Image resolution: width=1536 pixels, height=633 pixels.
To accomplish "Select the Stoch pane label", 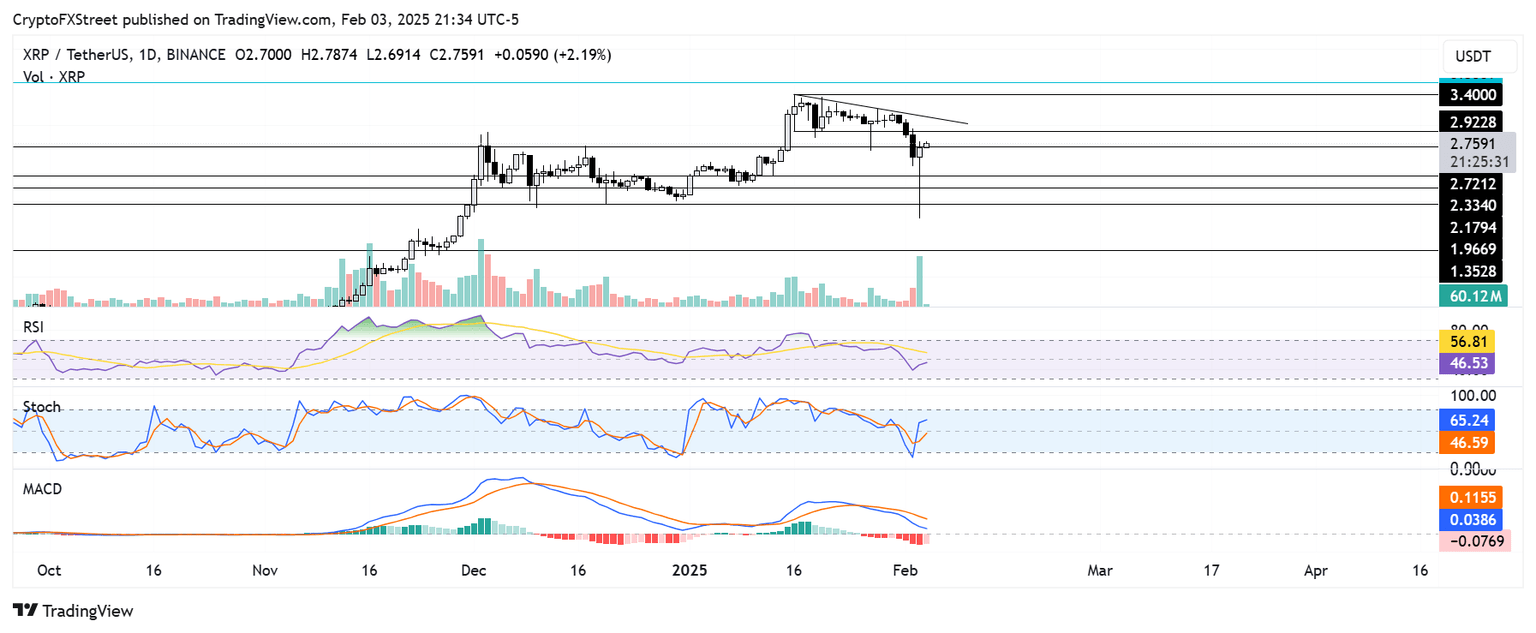I will click(x=41, y=407).
